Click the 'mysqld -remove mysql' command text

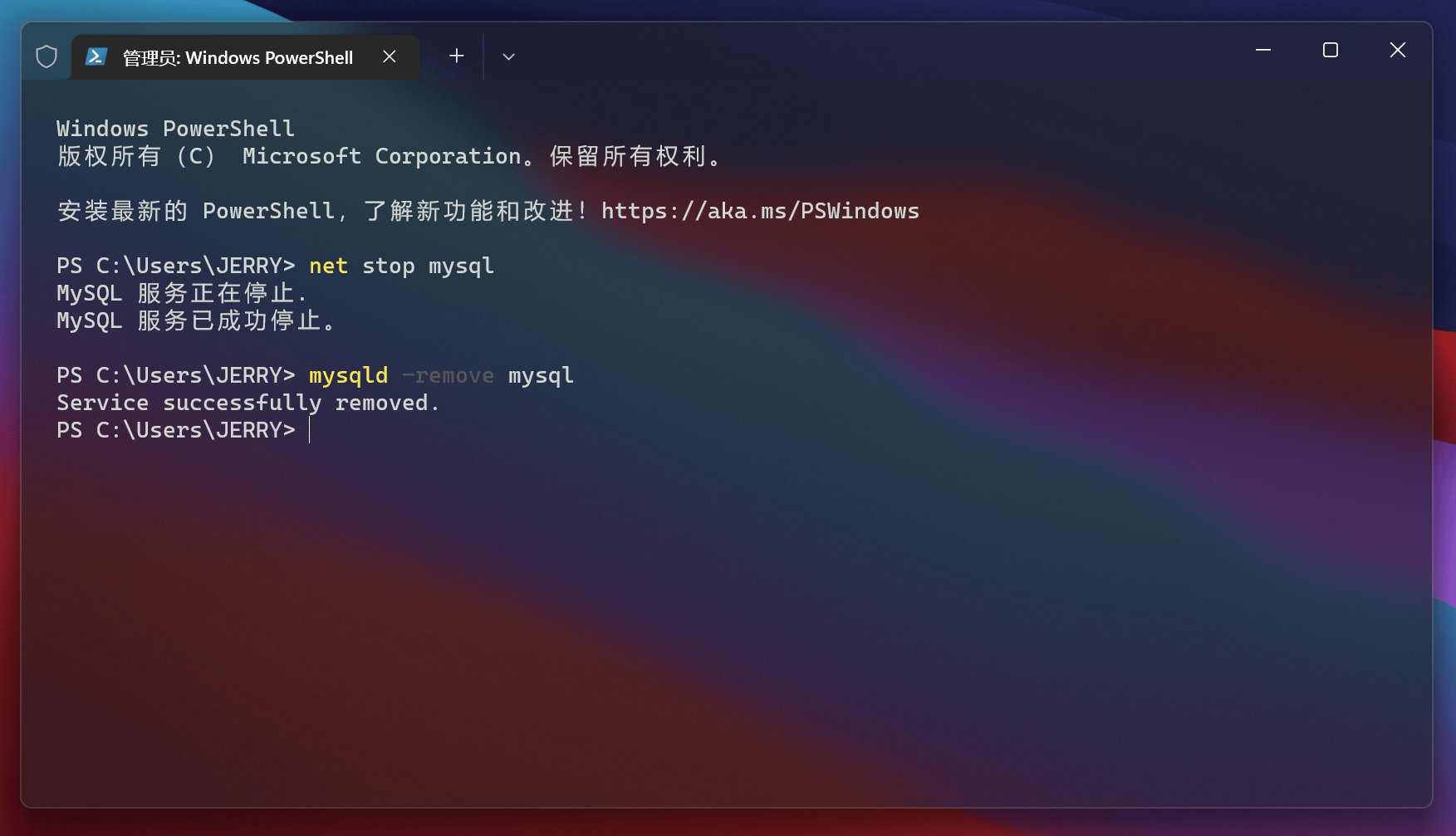click(x=441, y=376)
